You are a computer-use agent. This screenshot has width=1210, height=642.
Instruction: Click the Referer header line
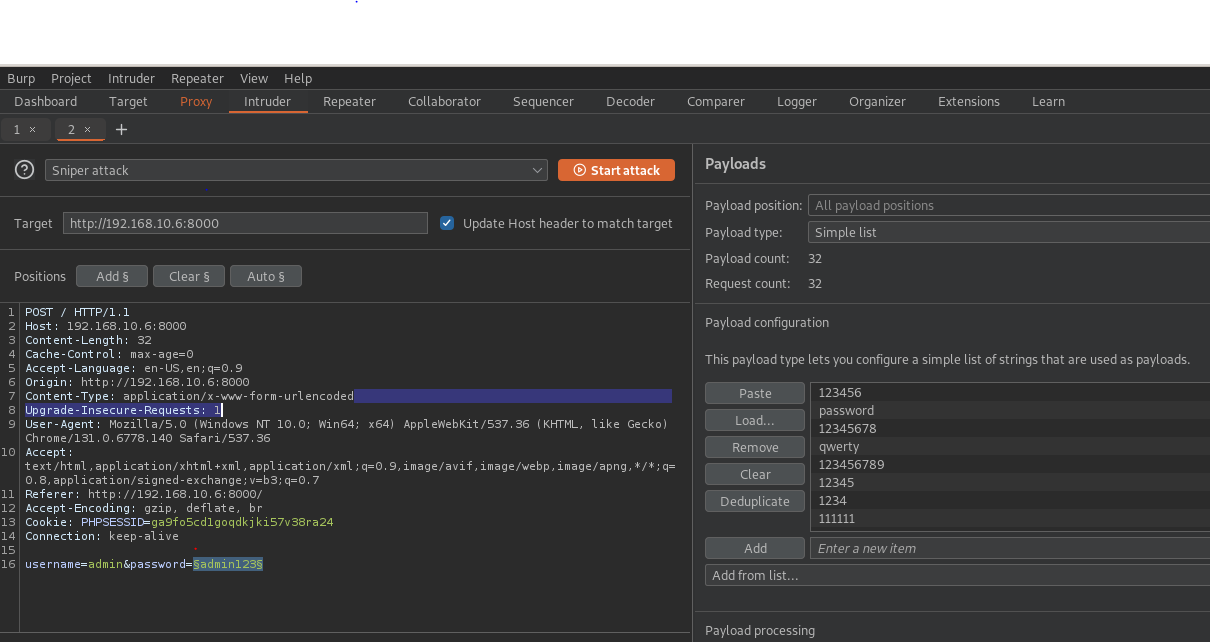point(144,494)
